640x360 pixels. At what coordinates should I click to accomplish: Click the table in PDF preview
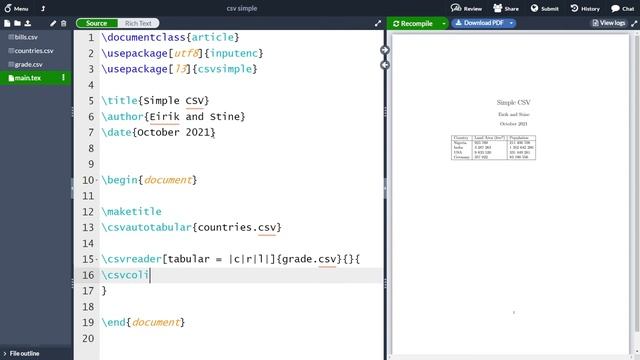point(493,147)
